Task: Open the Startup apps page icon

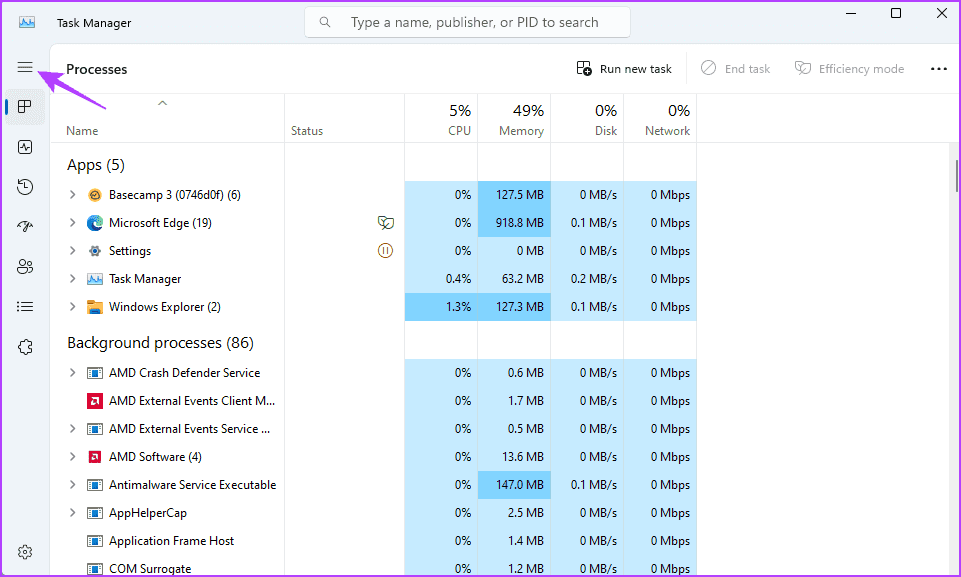Action: click(x=25, y=227)
